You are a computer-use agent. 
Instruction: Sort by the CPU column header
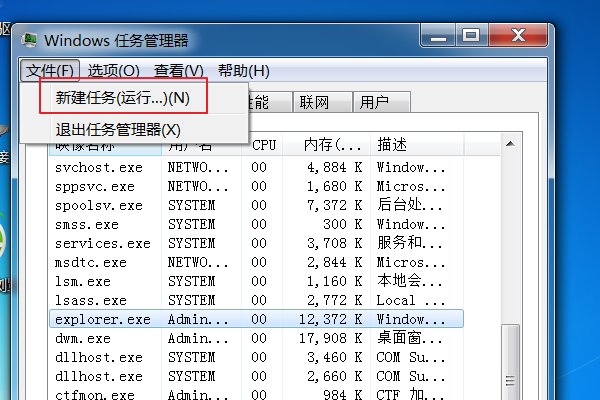coord(262,145)
